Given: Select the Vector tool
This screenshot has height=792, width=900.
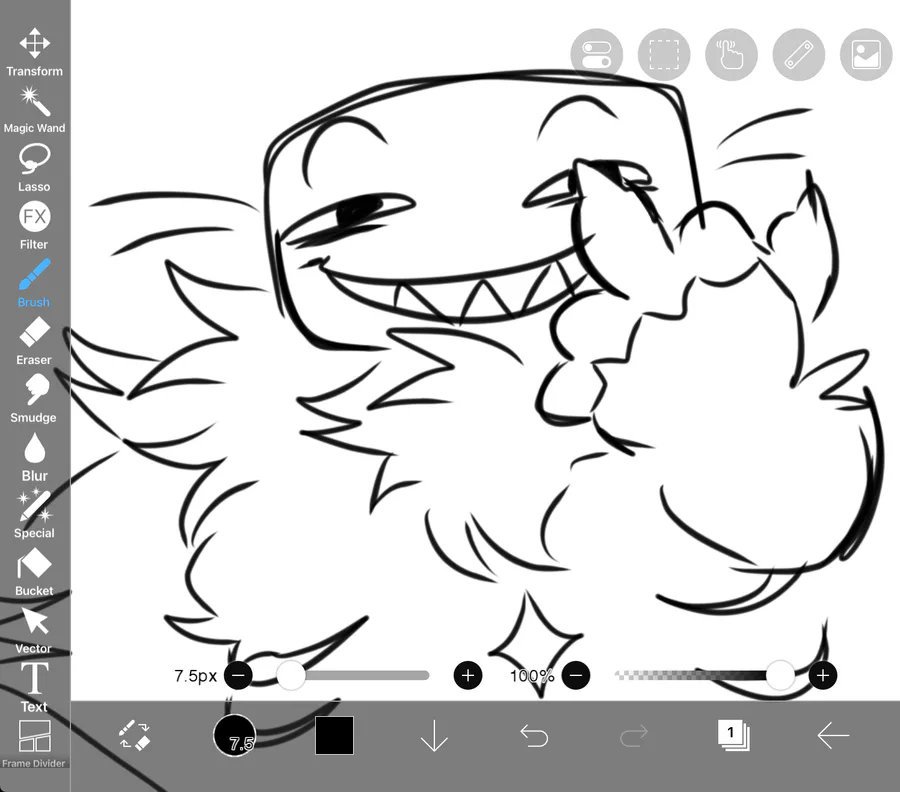Looking at the screenshot, I should pyautogui.click(x=34, y=630).
